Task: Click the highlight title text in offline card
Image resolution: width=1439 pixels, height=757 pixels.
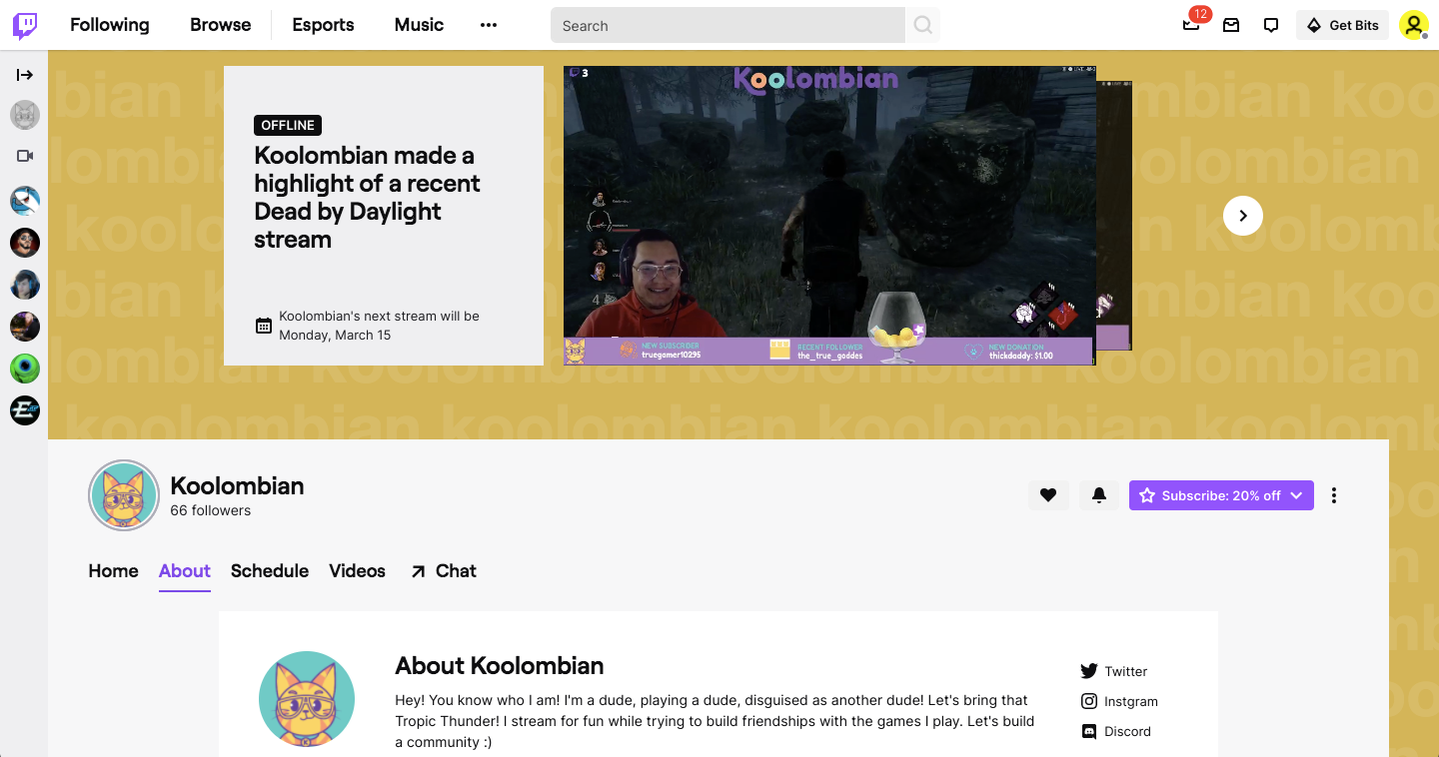Action: click(367, 197)
